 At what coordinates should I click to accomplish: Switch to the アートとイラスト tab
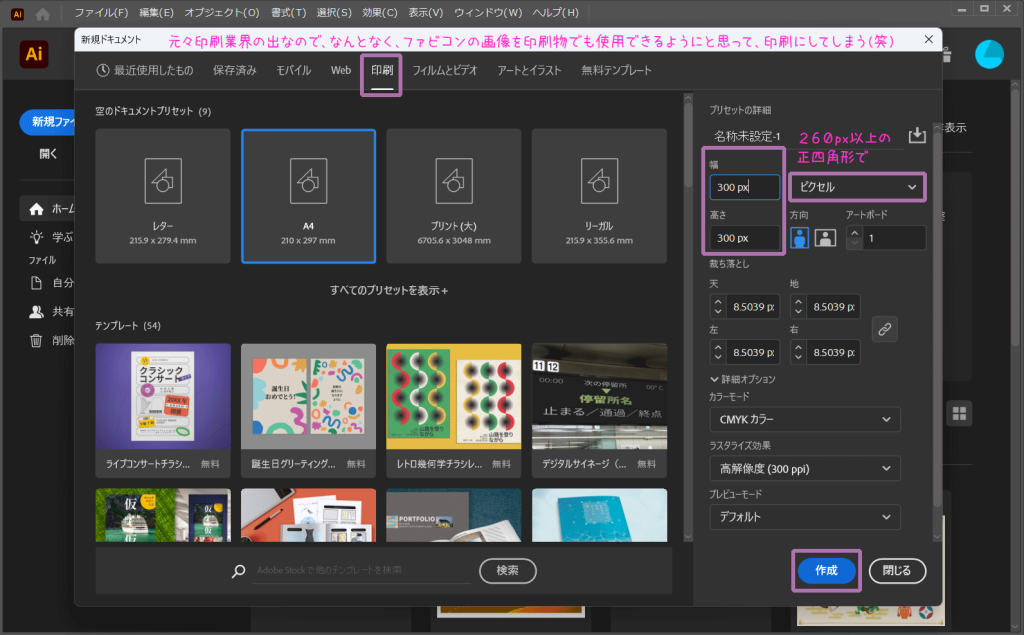click(x=530, y=71)
